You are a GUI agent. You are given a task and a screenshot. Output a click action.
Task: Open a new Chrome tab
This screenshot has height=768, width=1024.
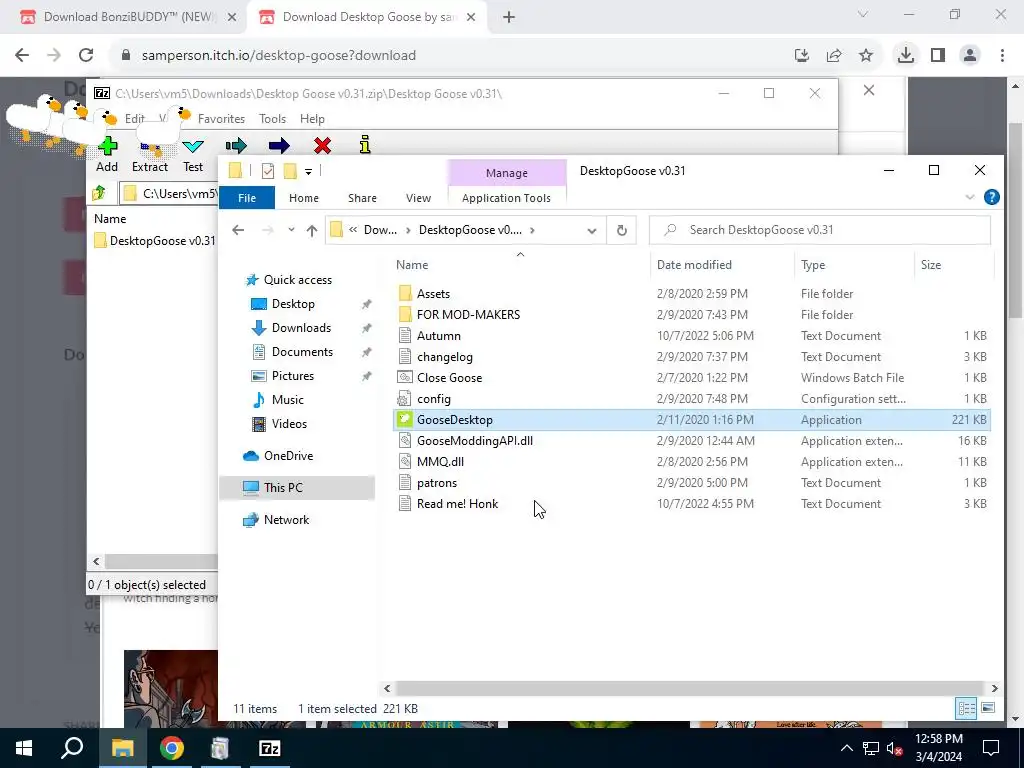pyautogui.click(x=509, y=17)
